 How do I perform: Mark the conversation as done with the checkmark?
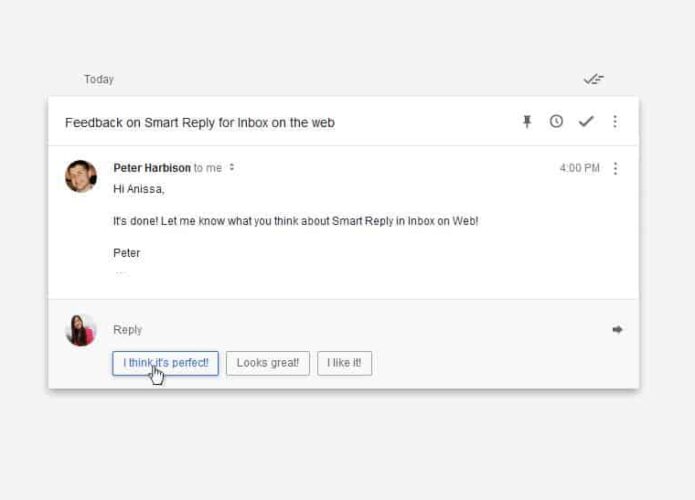tap(586, 121)
